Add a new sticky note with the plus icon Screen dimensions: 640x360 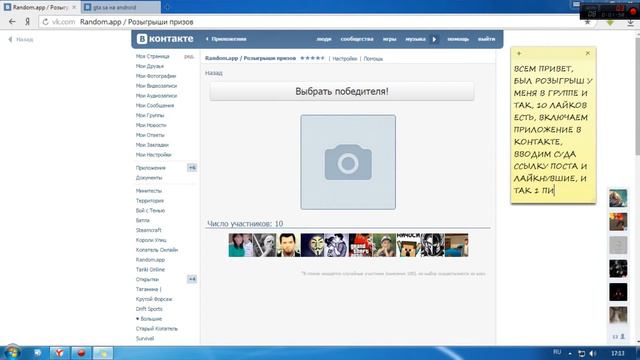[519, 53]
